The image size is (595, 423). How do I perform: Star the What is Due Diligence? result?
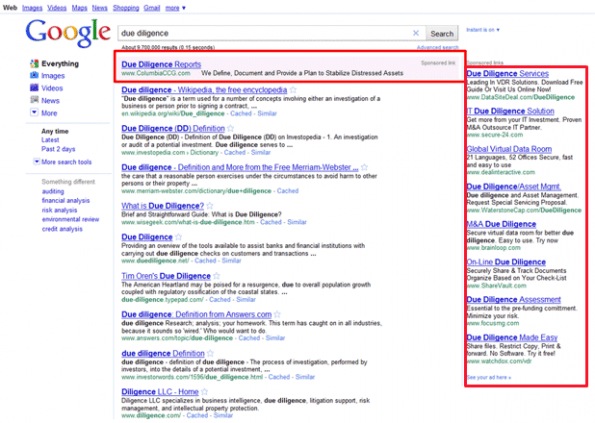coord(209,206)
